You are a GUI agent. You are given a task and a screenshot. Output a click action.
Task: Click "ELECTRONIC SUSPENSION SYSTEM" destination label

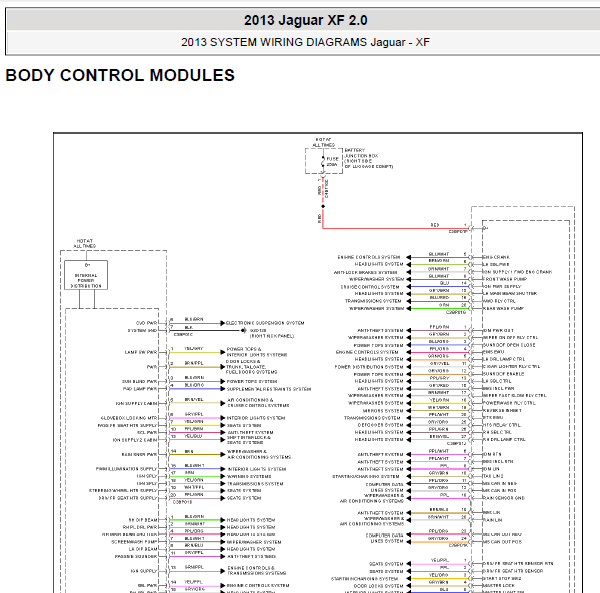click(265, 323)
